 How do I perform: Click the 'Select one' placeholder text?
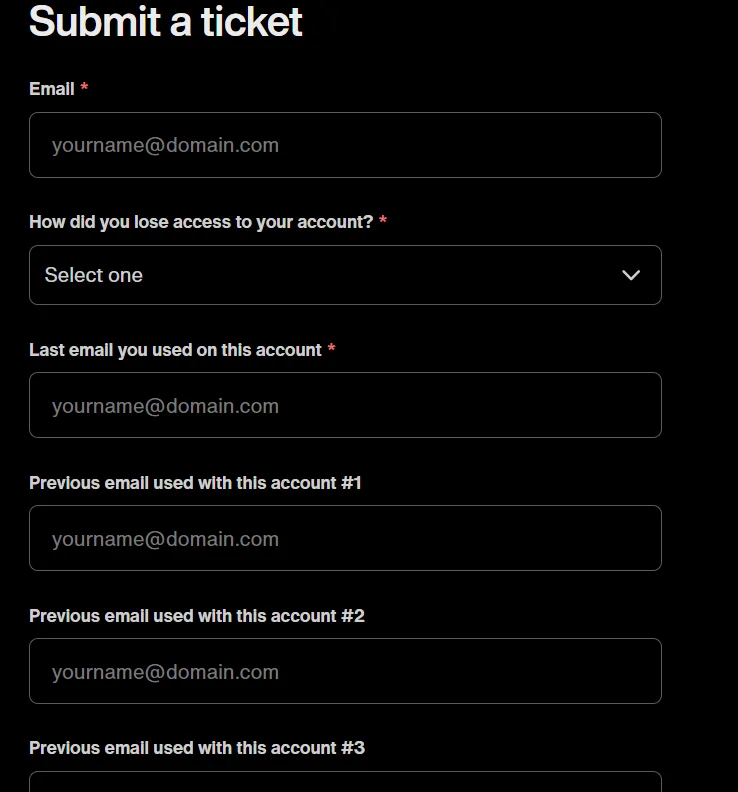pos(94,275)
